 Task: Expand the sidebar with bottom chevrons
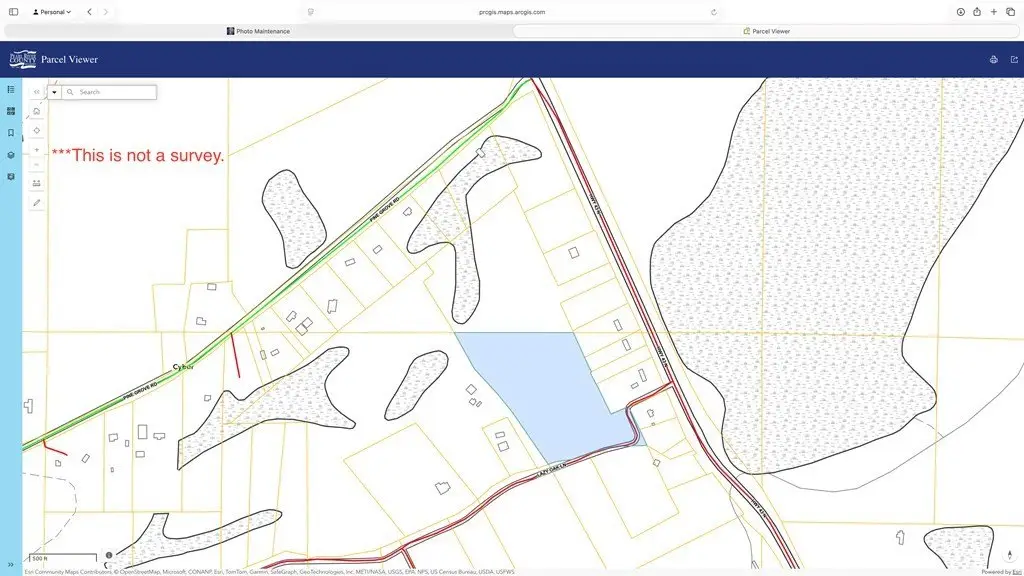tap(10, 564)
